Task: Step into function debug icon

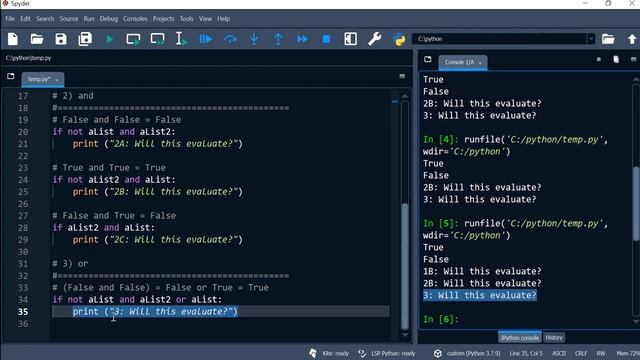Action: [x=254, y=39]
